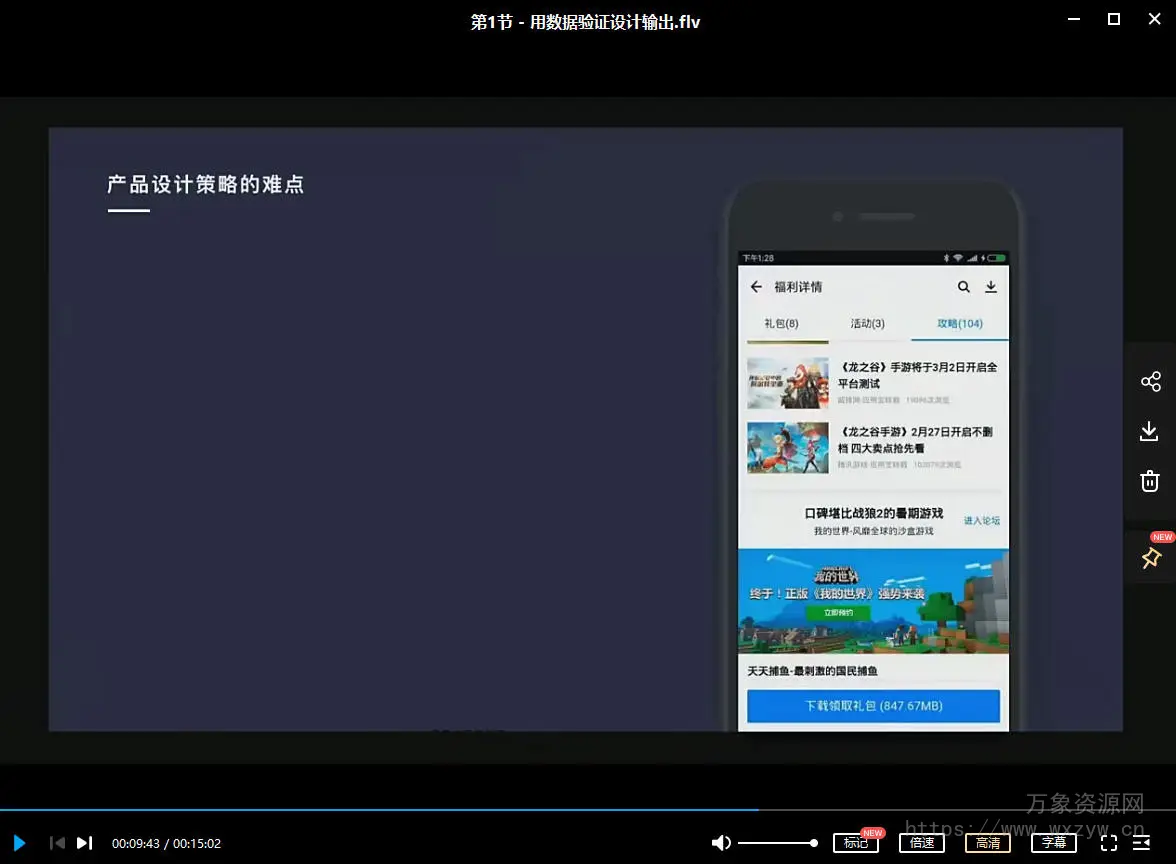Open the playlist panel icon
The height and width of the screenshot is (864, 1176).
point(1141,843)
